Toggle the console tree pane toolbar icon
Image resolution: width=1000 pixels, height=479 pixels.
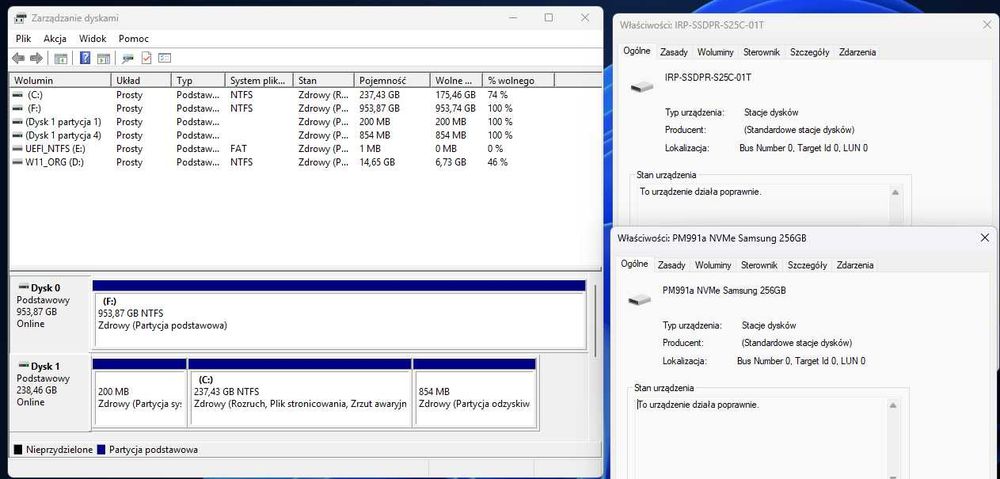61,59
